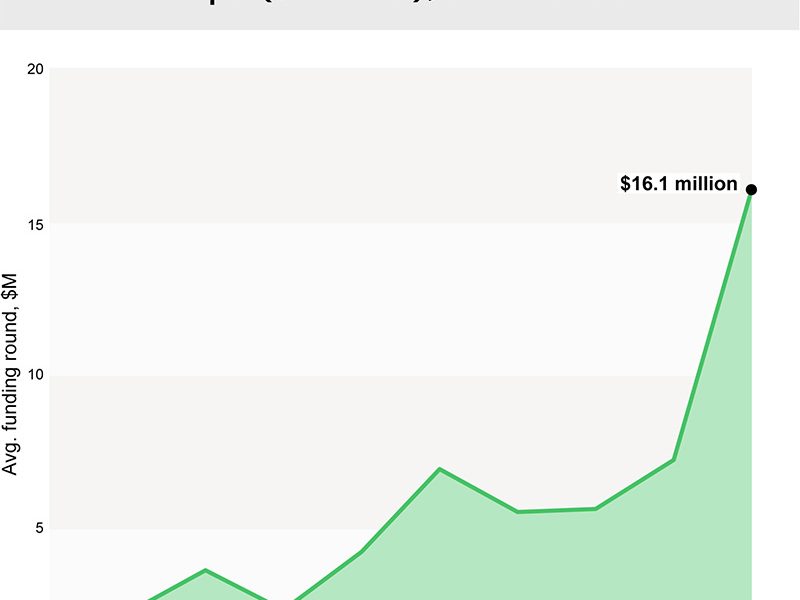Click the gray title banner at the top
Screen dimensions: 800x600
tap(400, 14)
